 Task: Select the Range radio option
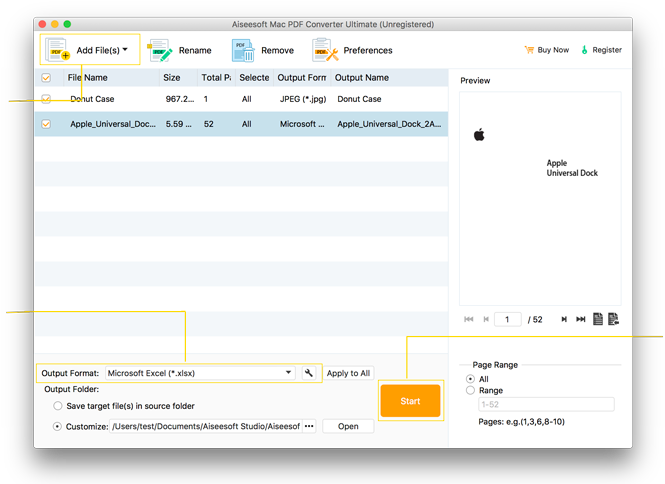(470, 390)
